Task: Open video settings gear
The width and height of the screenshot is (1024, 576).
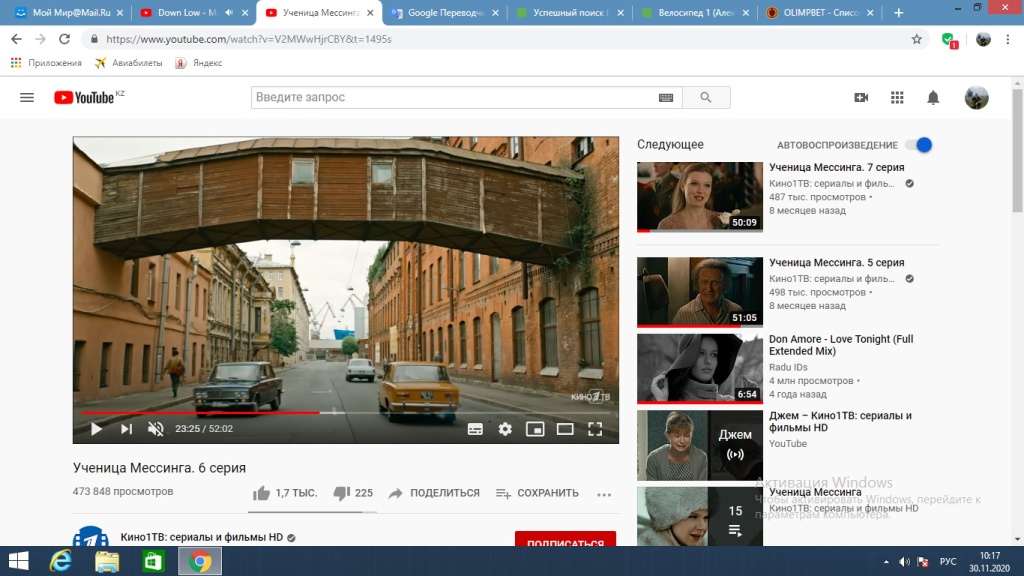Action: 505,429
